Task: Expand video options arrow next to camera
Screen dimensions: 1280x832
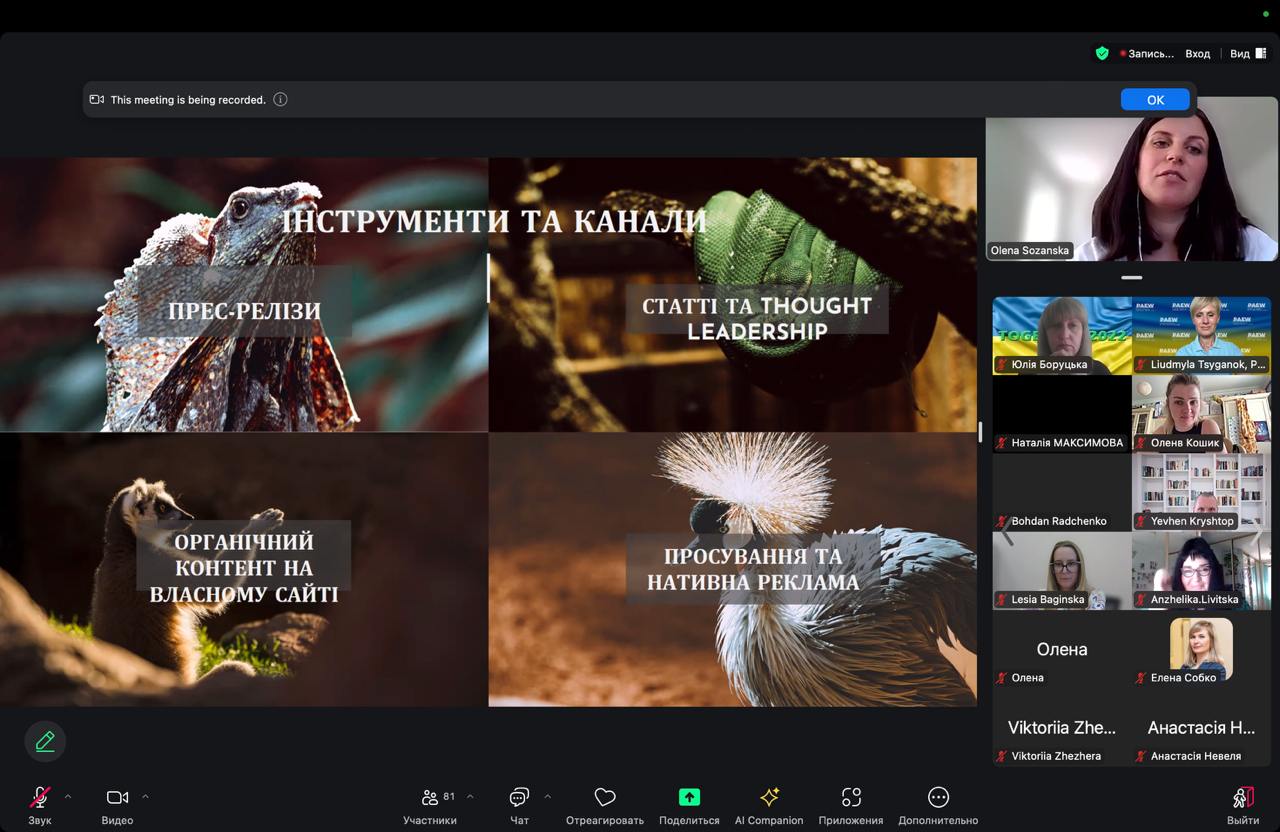Action: (x=145, y=797)
